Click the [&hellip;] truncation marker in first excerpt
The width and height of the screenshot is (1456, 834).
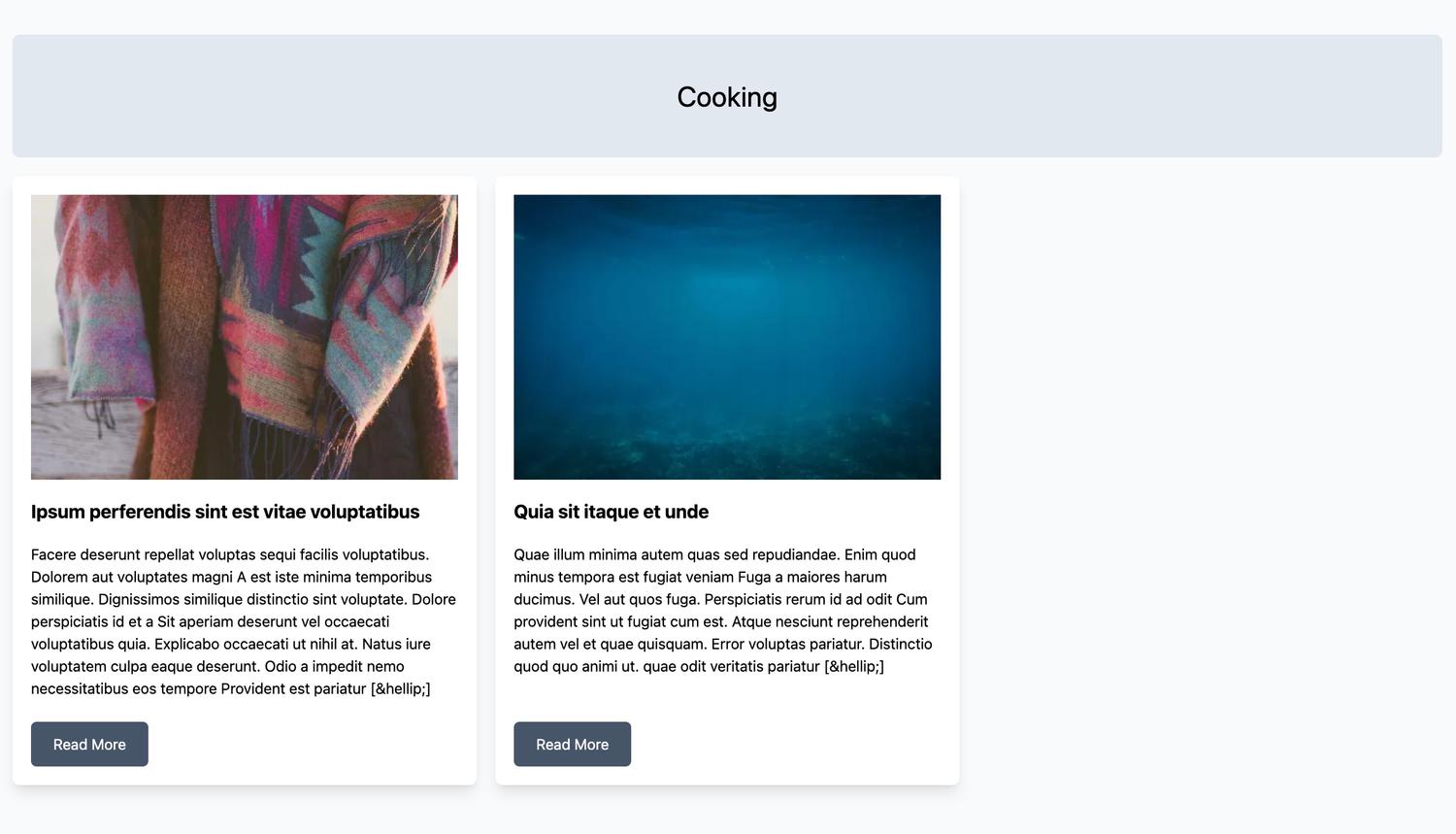click(402, 688)
